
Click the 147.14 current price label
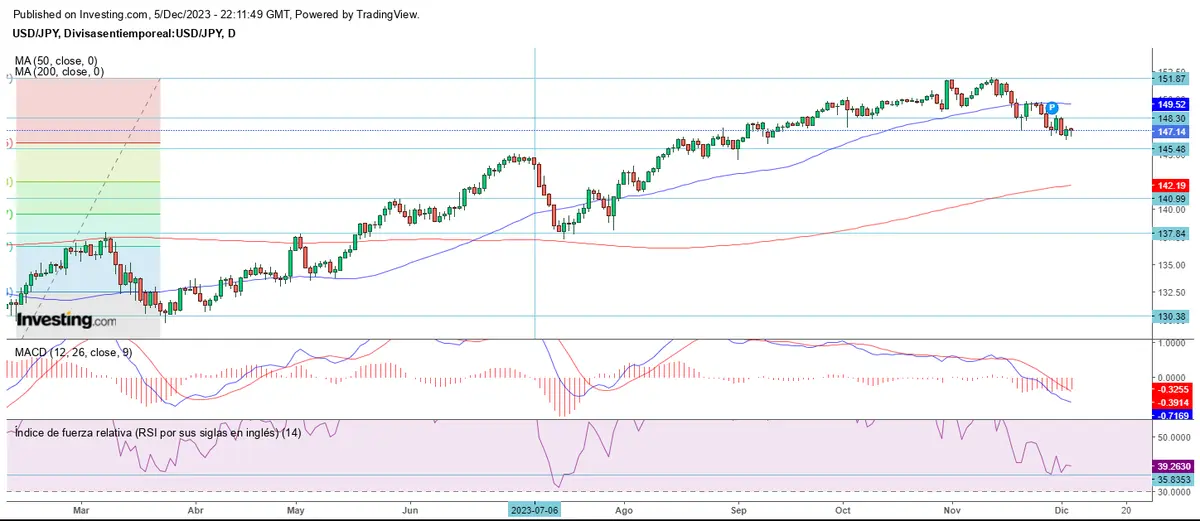(x=1171, y=131)
